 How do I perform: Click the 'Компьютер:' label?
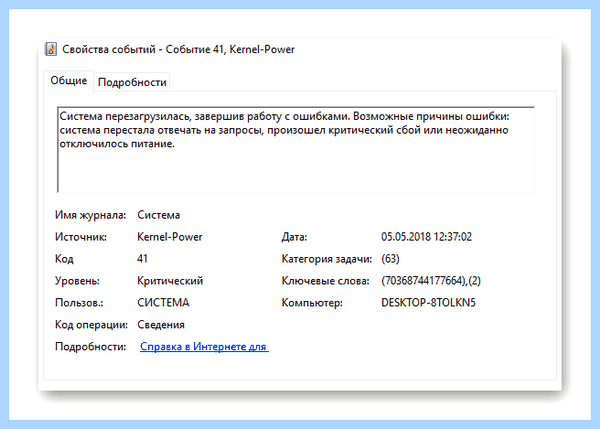(312, 303)
